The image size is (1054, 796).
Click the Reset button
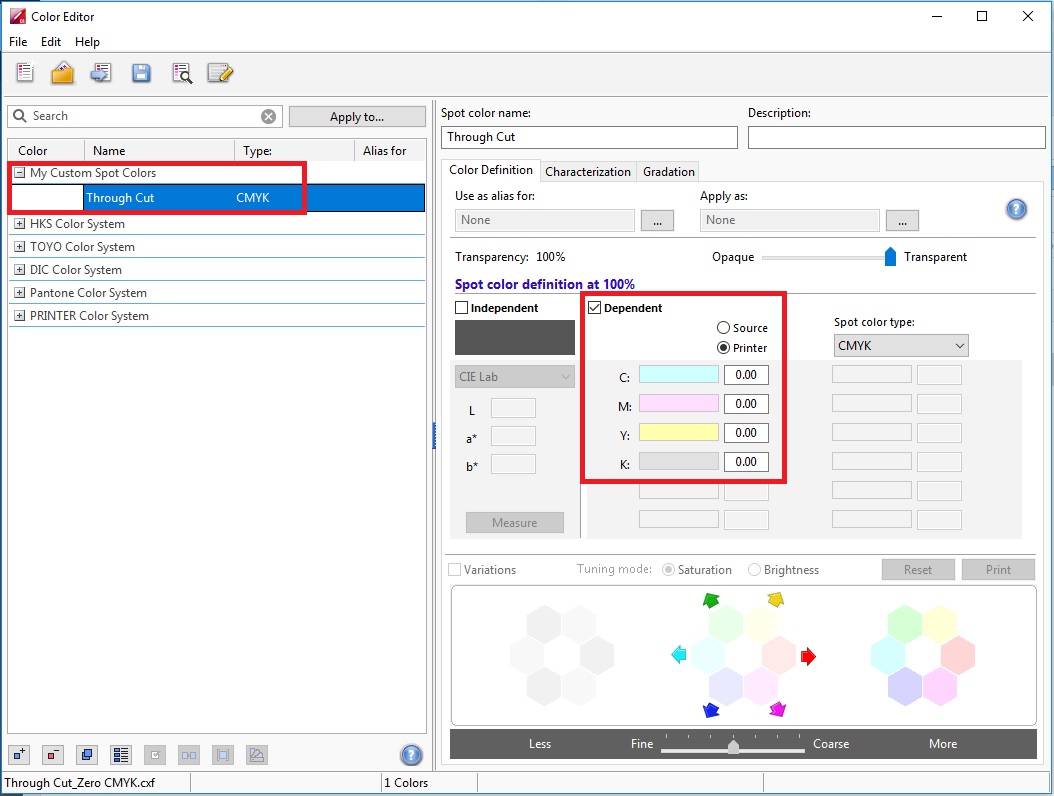918,569
